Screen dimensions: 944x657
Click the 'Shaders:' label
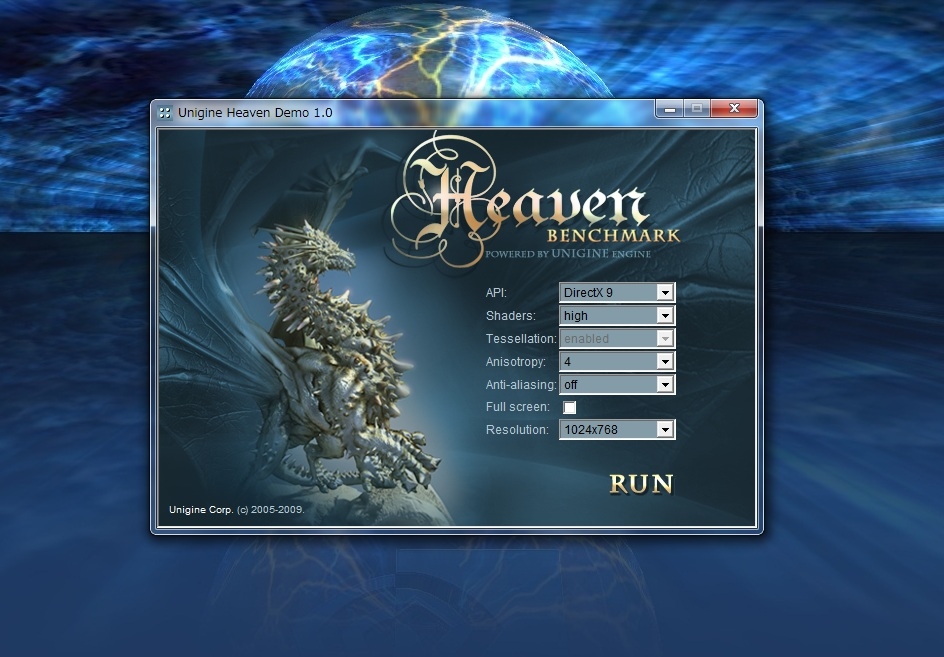click(511, 316)
